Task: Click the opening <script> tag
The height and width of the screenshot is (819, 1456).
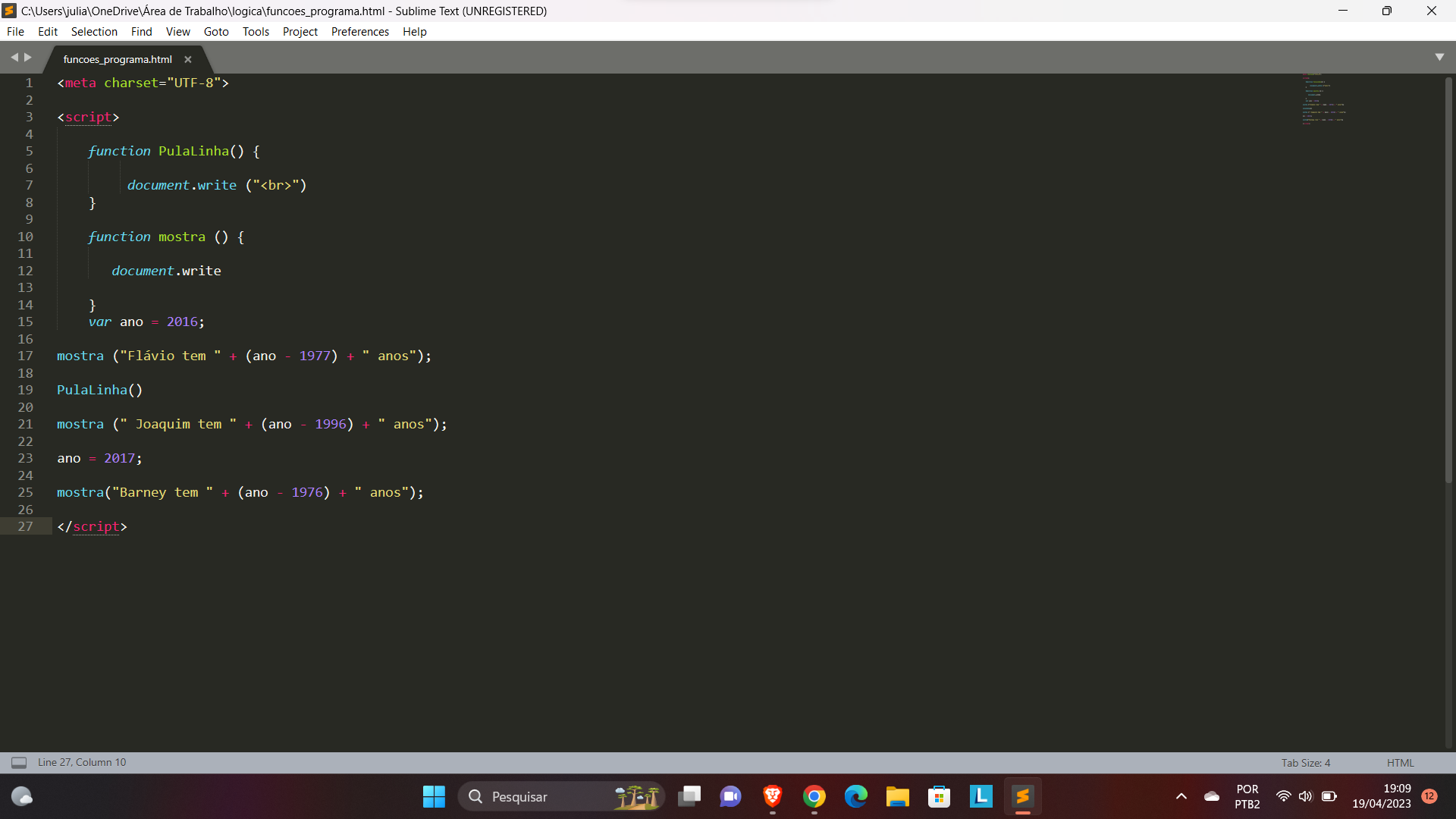Action: coord(88,117)
